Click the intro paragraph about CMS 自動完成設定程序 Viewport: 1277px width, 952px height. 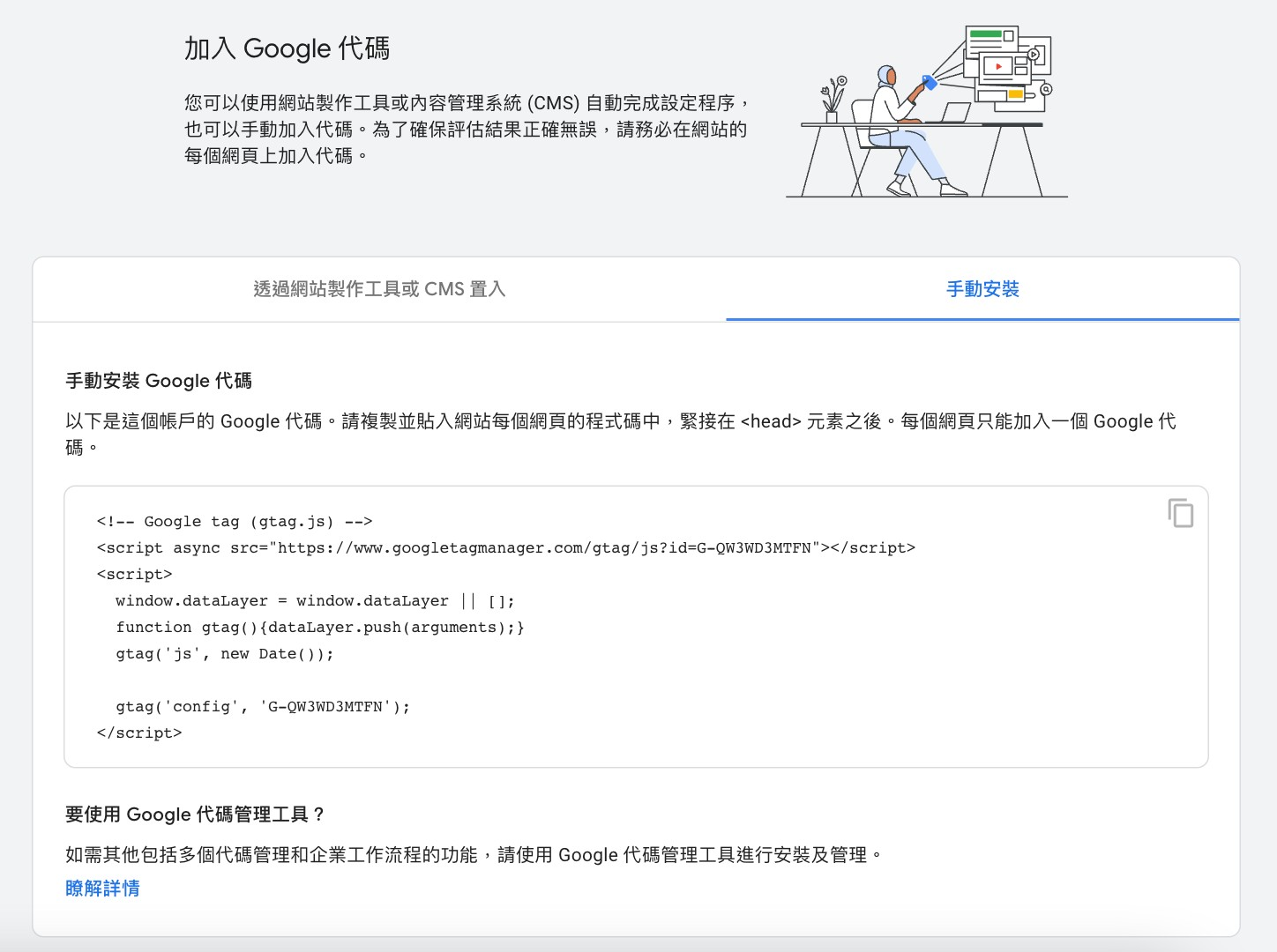466,130
